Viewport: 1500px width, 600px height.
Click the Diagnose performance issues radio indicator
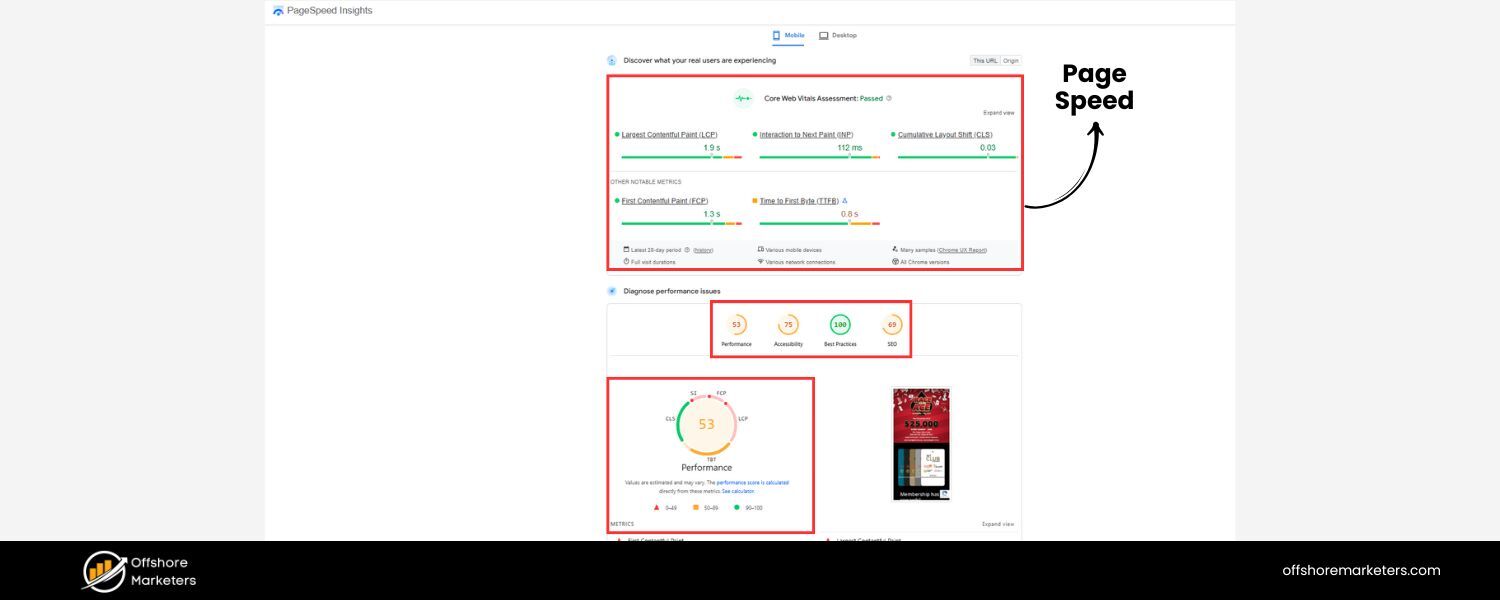click(x=611, y=291)
